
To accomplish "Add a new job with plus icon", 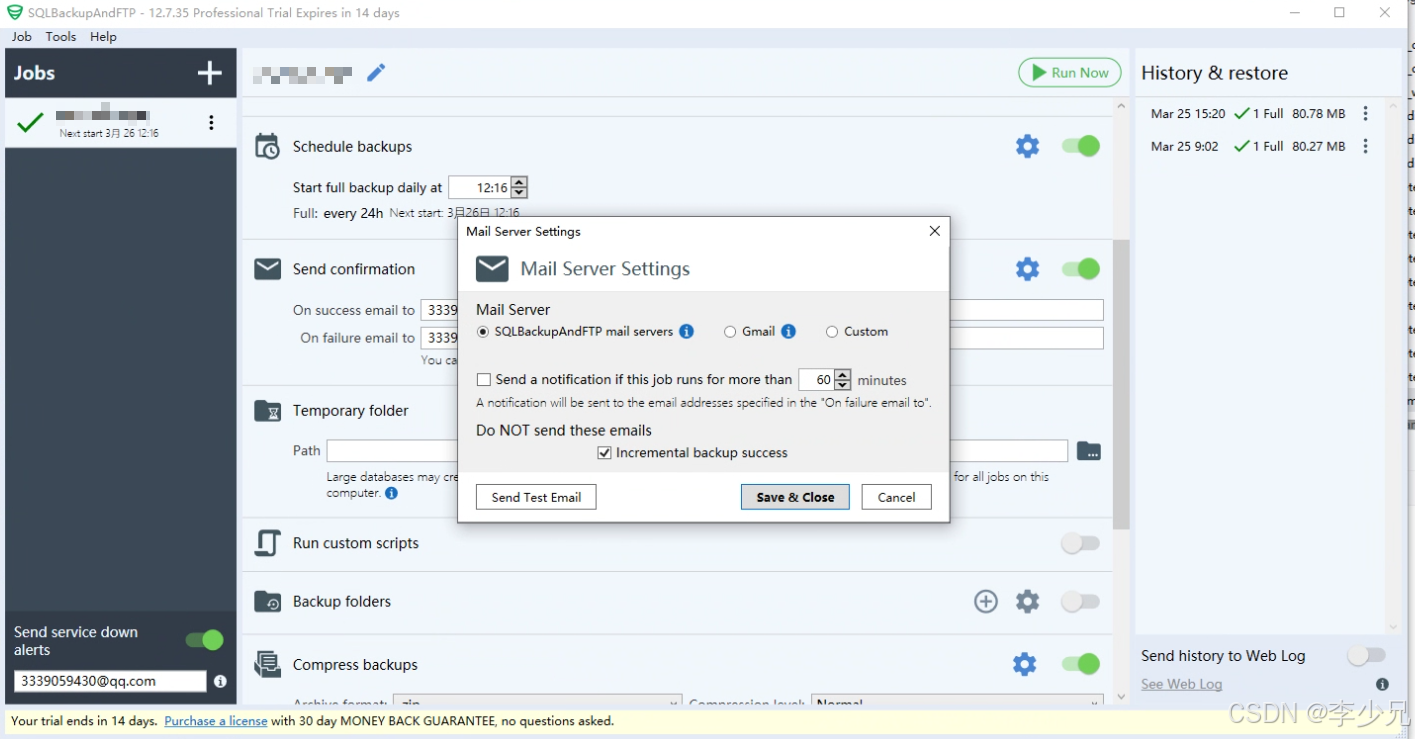I will click(x=209, y=73).
